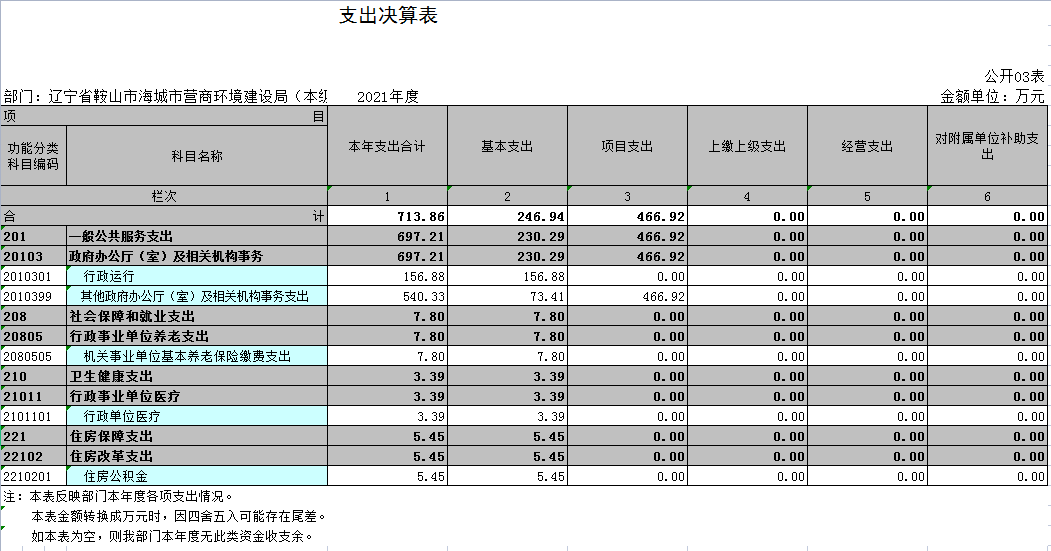The width and height of the screenshot is (1051, 551).
Task: Click code cell 2080505
Action: point(34,357)
